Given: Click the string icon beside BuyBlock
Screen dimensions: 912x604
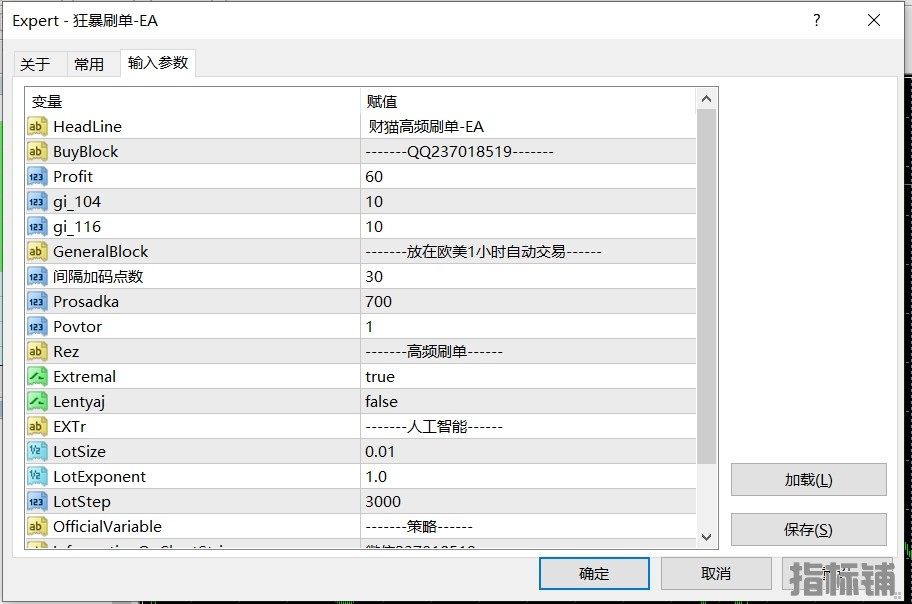Looking at the screenshot, I should 37,151.
